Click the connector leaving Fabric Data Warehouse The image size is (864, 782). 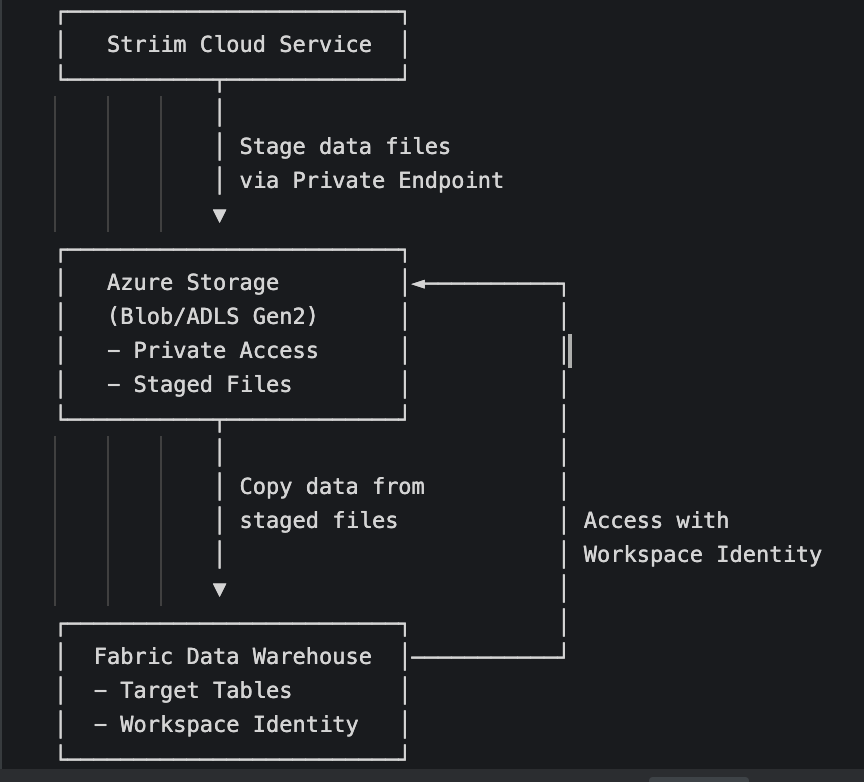click(490, 657)
